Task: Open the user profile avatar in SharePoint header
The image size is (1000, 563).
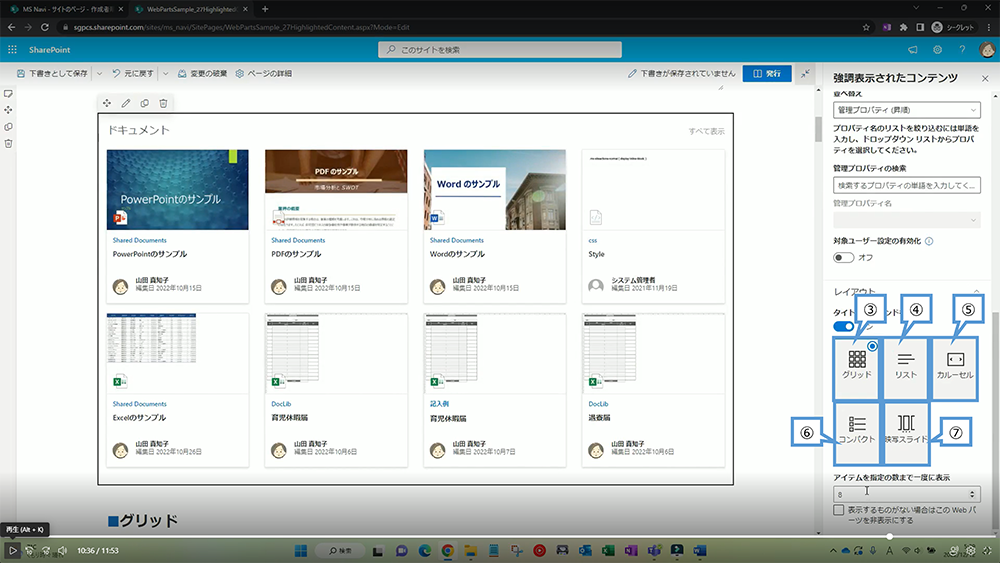Action: pyautogui.click(x=987, y=50)
